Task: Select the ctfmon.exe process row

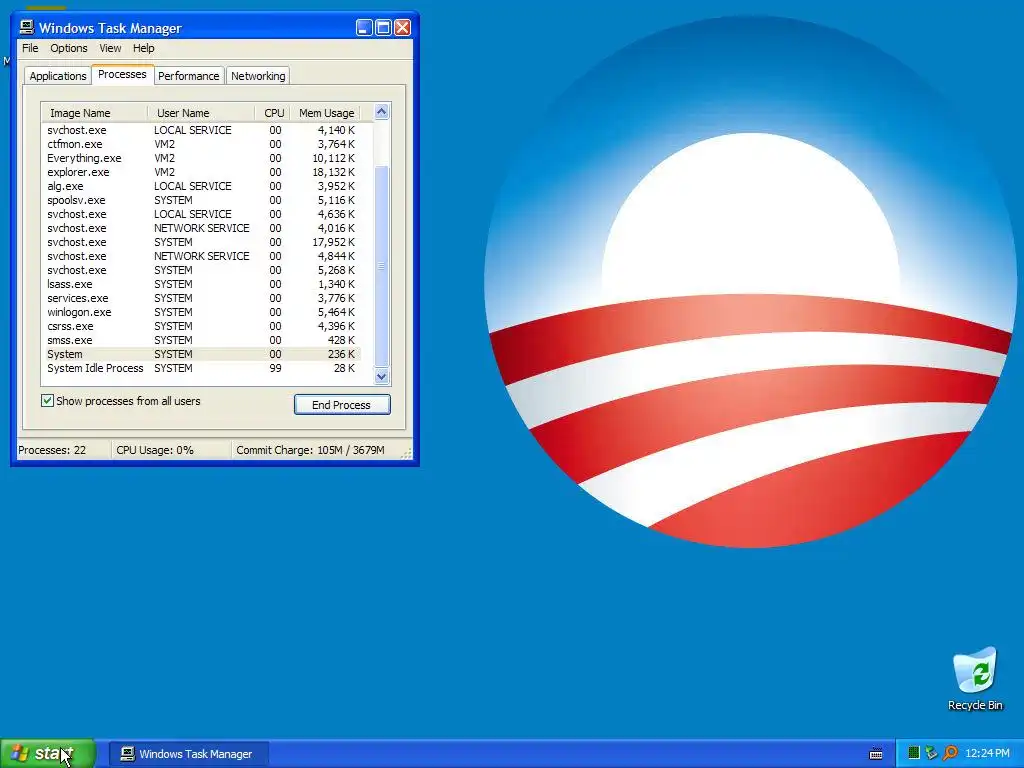Action: [x=201, y=144]
